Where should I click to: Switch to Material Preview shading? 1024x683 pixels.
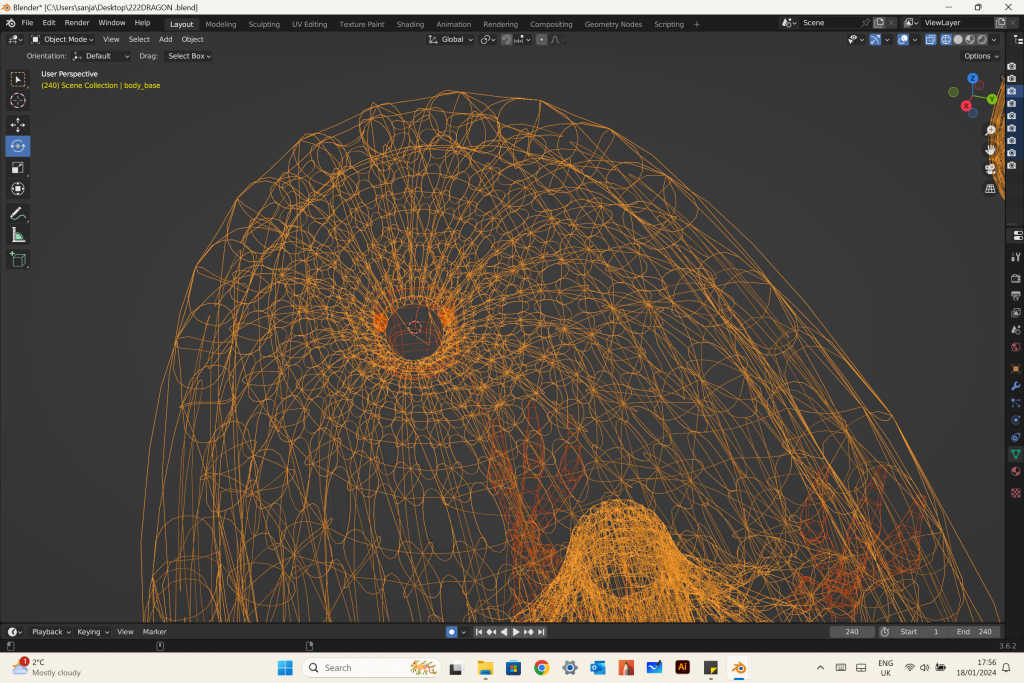point(970,40)
